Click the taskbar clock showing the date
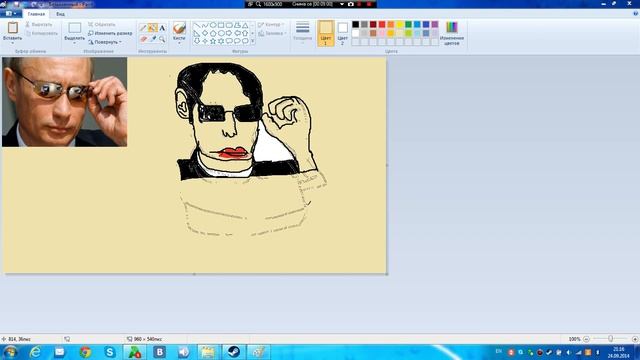This screenshot has width=640, height=360. (x=619, y=352)
